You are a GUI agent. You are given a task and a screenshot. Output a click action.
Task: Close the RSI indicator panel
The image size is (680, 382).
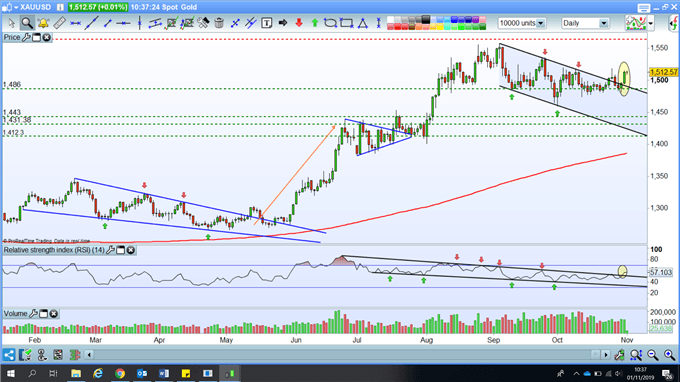[x=131, y=250]
